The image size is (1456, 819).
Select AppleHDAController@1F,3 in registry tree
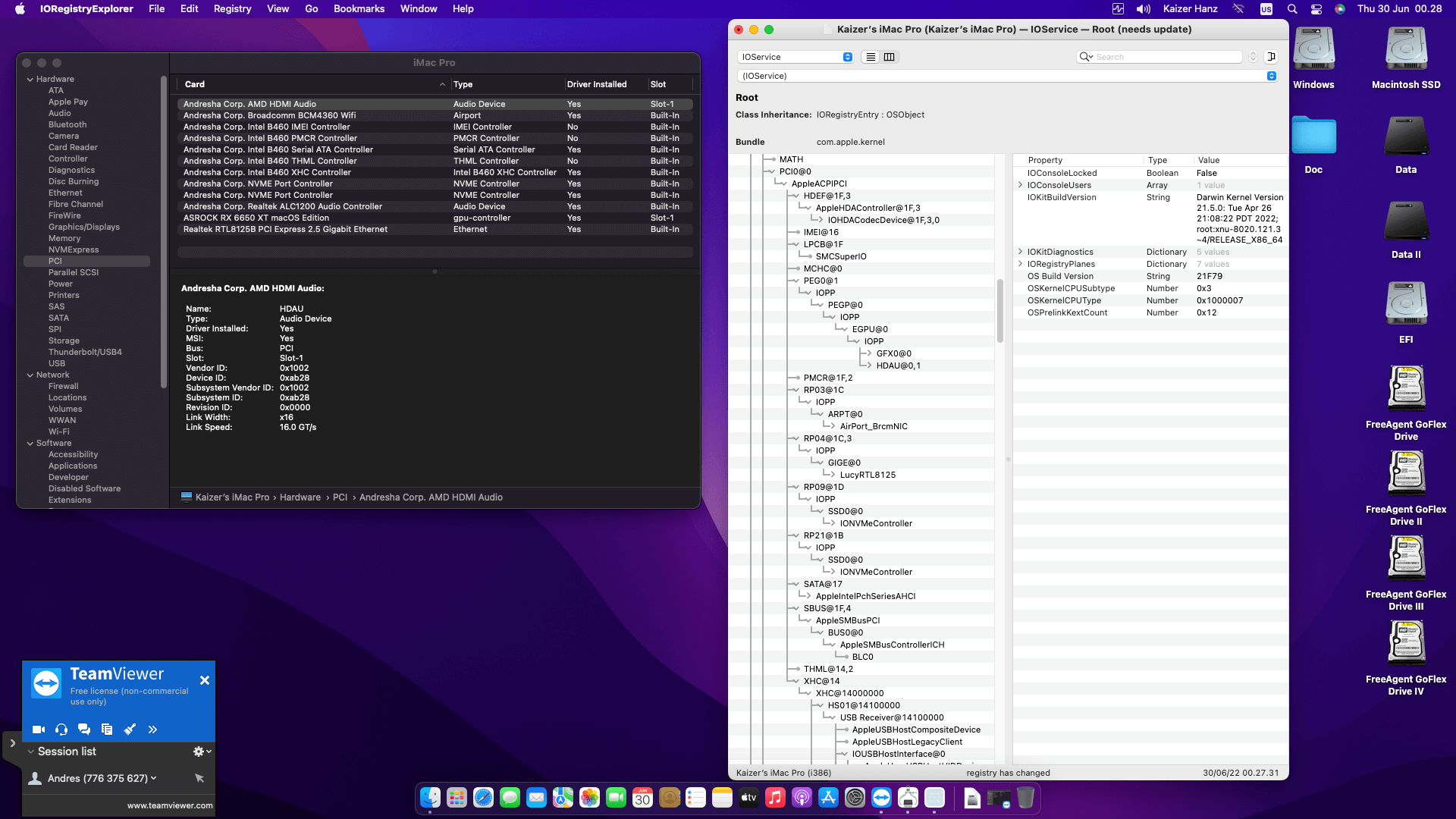coord(868,208)
